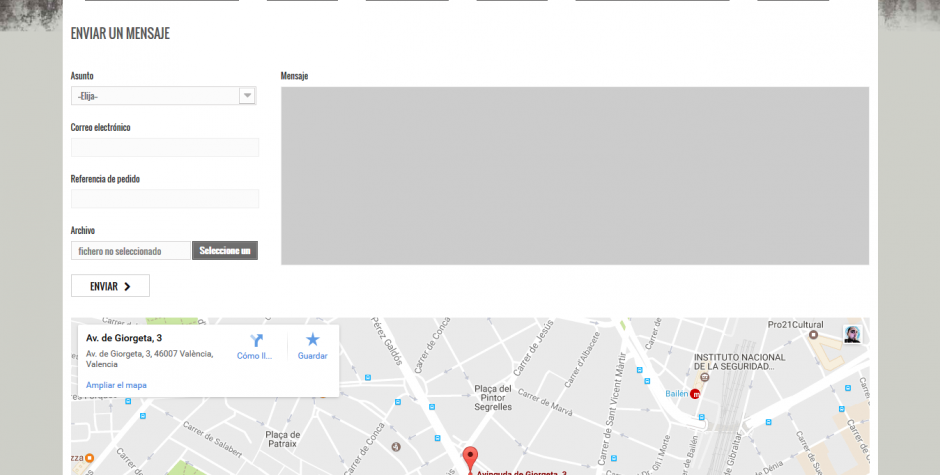940x475 pixels.
Task: Click the orange marker near Carrer de Salabert
Action: pos(89,458)
